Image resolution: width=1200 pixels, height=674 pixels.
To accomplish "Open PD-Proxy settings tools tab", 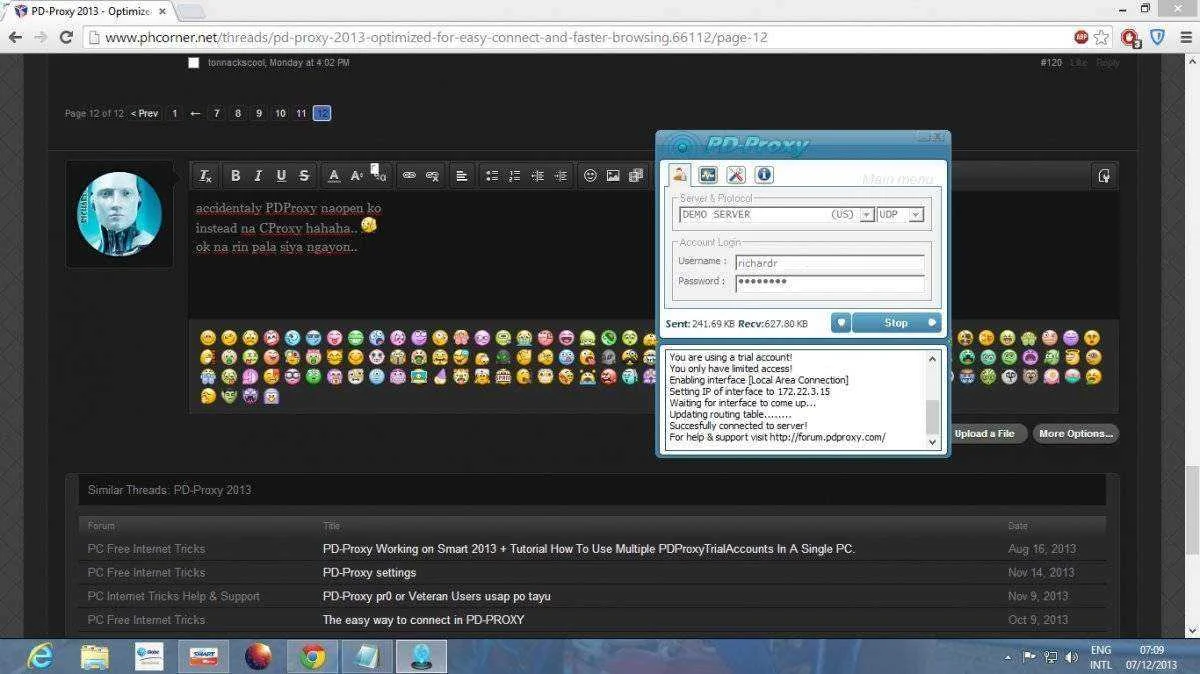I will coord(736,174).
